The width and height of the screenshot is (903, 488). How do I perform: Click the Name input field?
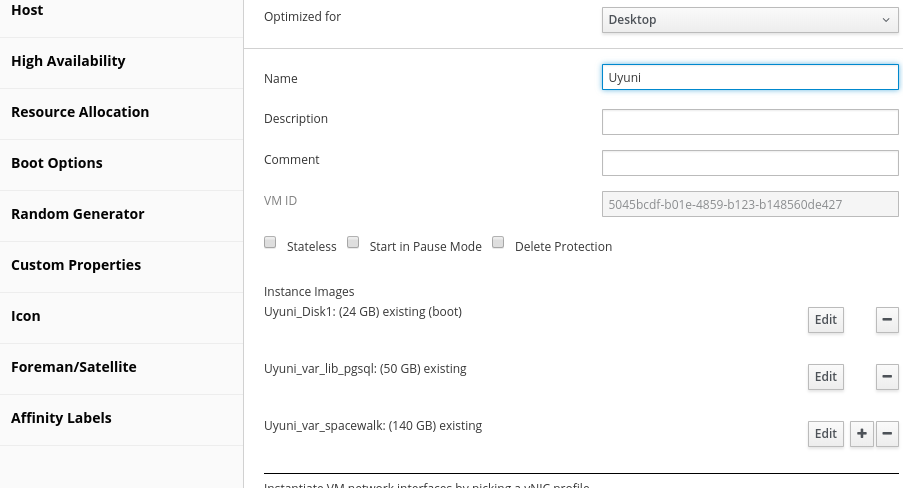click(750, 78)
